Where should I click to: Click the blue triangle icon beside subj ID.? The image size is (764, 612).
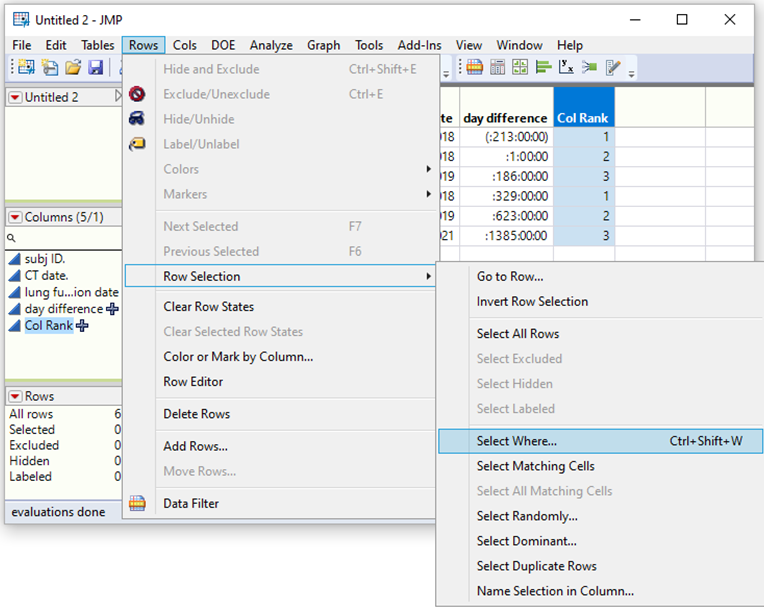coord(15,259)
